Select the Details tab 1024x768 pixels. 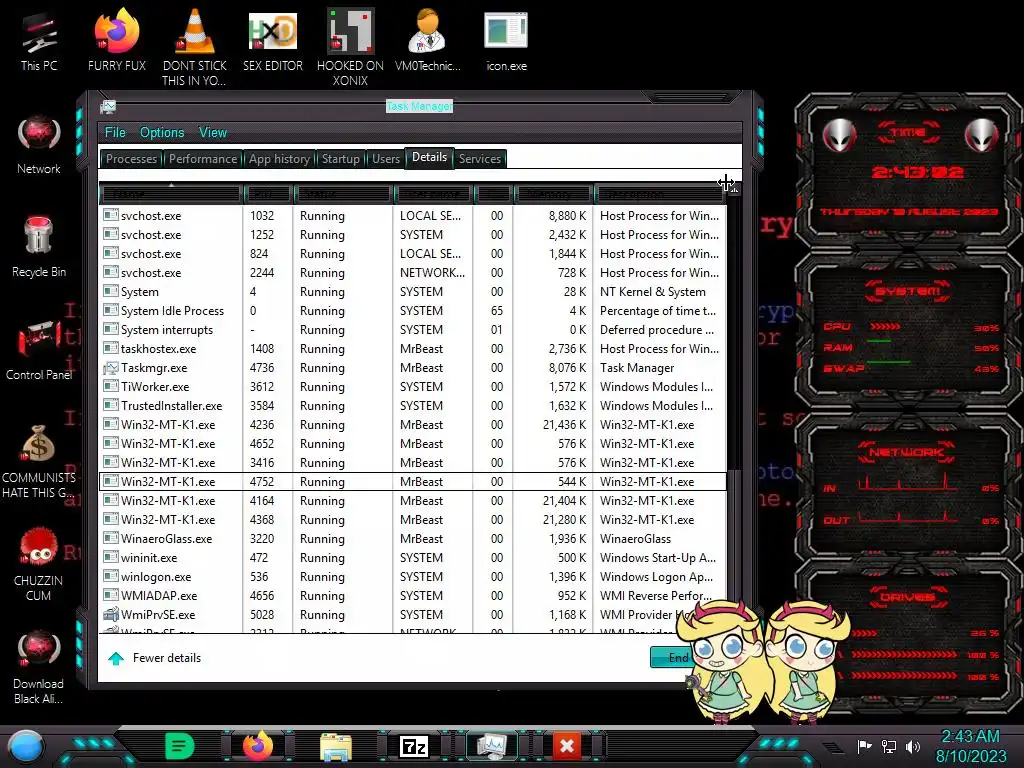(x=430, y=157)
